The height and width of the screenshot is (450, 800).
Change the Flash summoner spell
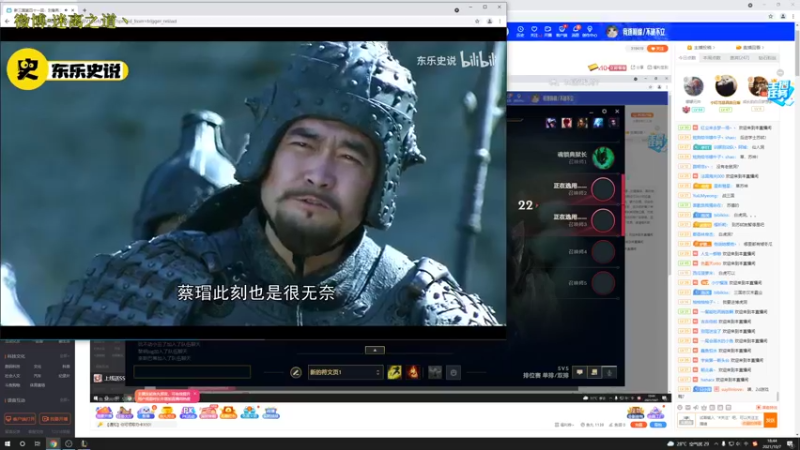tap(394, 372)
